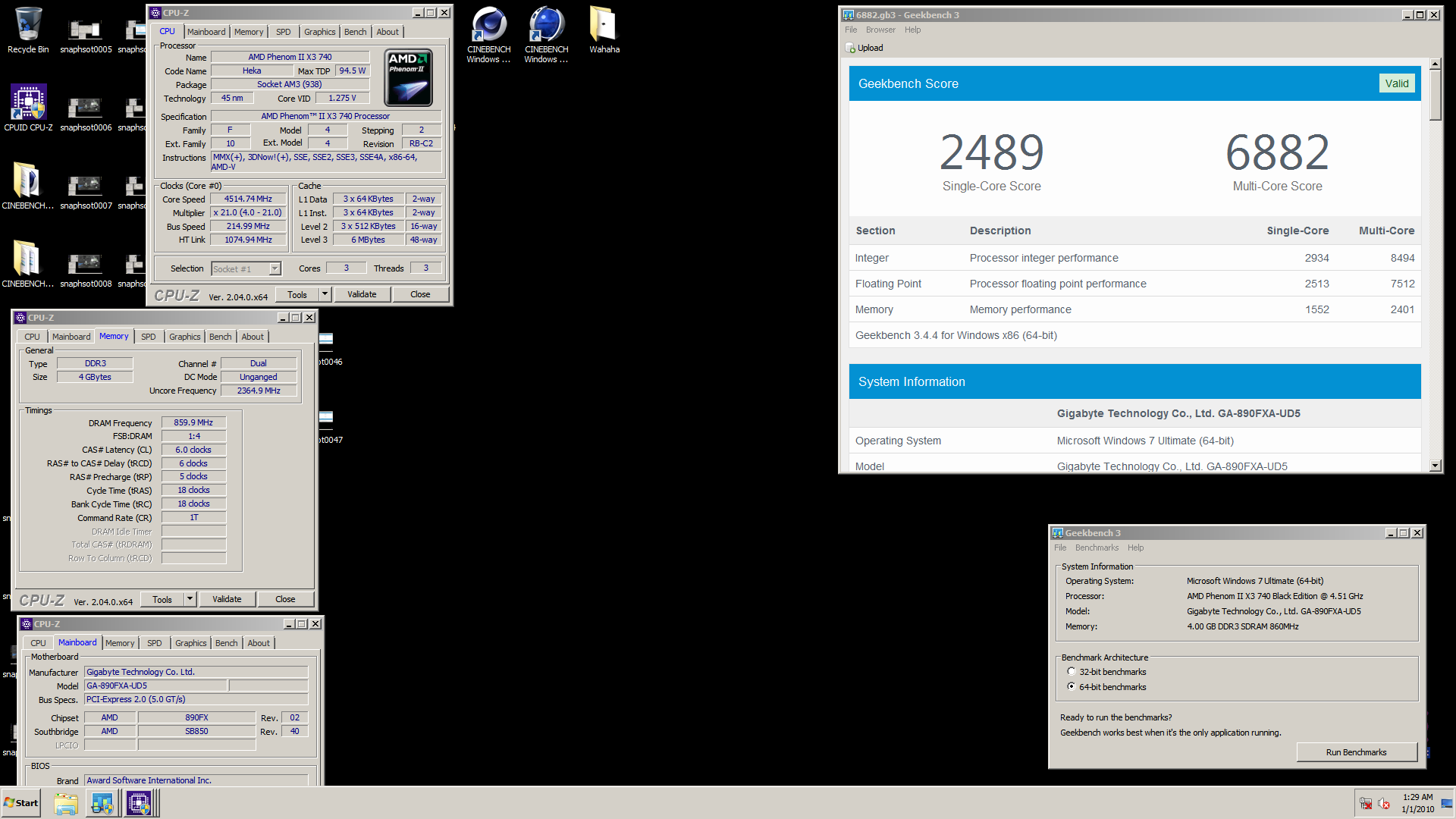Click the Integer row in Geekbench results
Screen dimensions: 1456x819
(1134, 258)
